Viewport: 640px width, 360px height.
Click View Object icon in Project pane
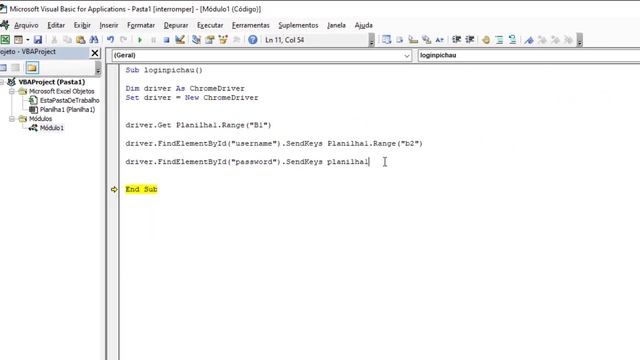[16, 68]
